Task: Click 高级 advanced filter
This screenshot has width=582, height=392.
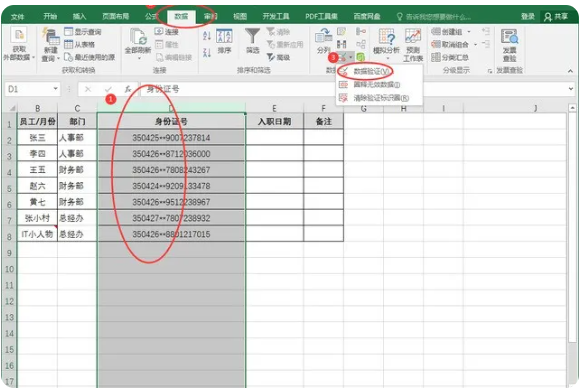Action: [x=278, y=57]
